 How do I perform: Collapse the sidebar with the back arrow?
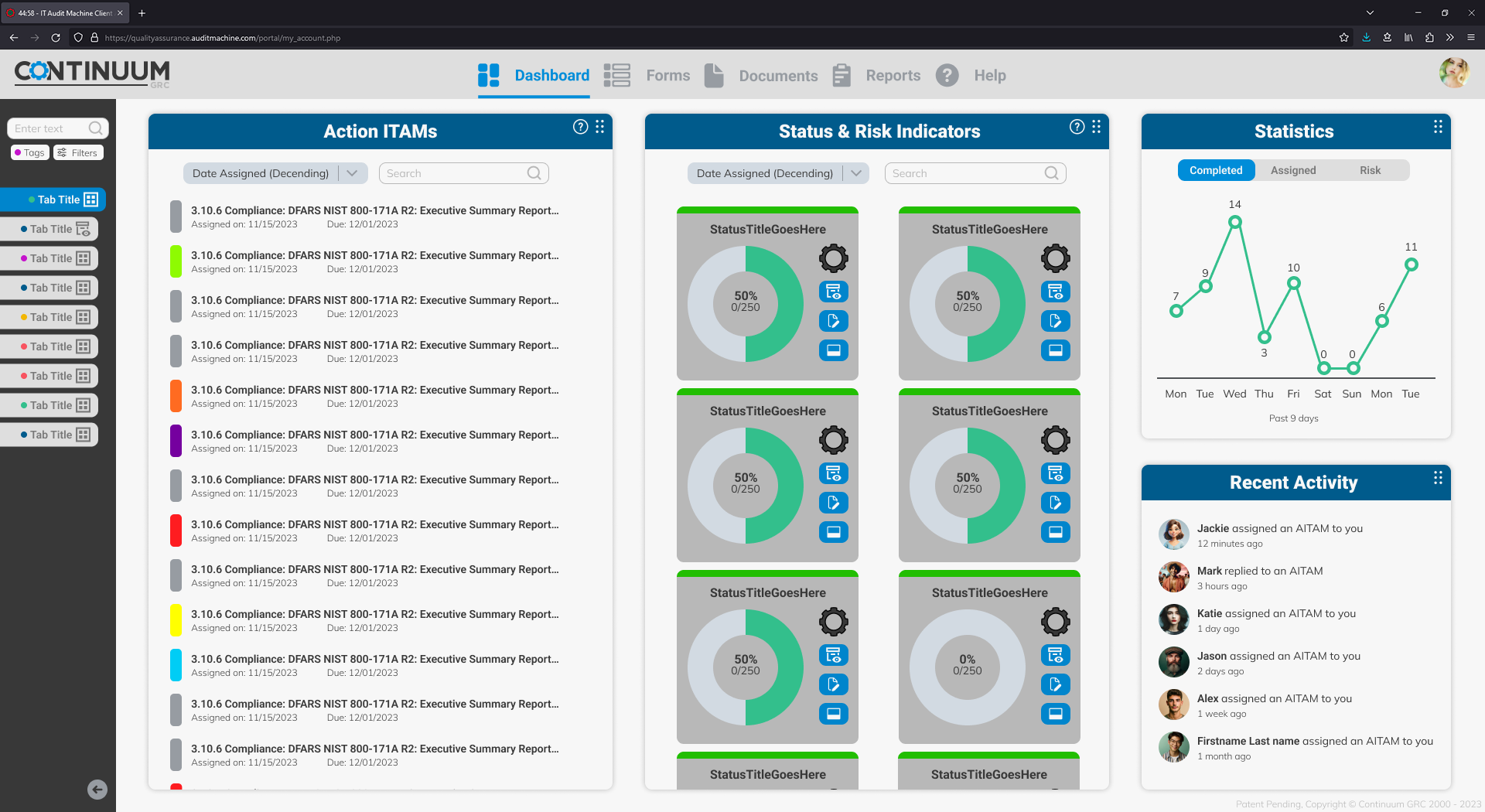[97, 790]
